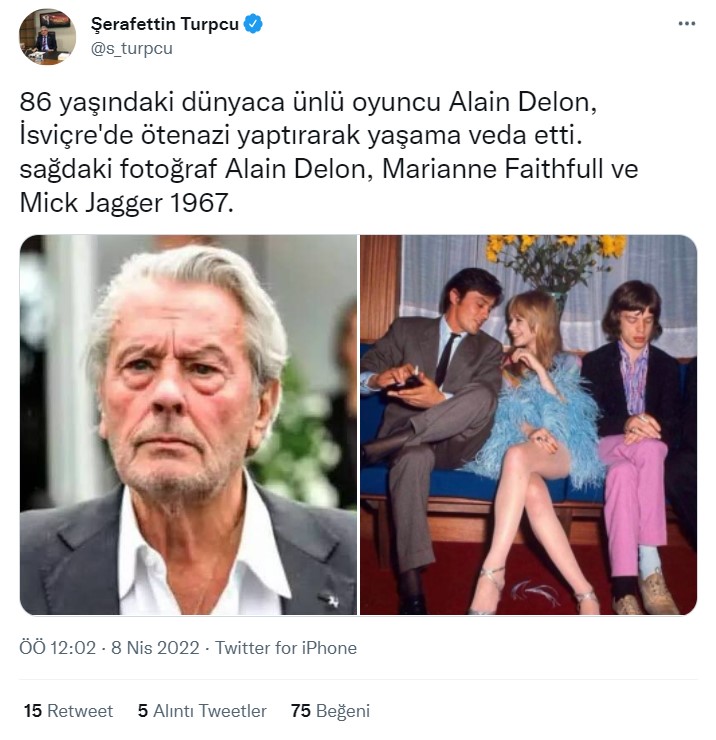Click the number 5 beside Alıntı Tweetler
This screenshot has width=716, height=740.
143,711
